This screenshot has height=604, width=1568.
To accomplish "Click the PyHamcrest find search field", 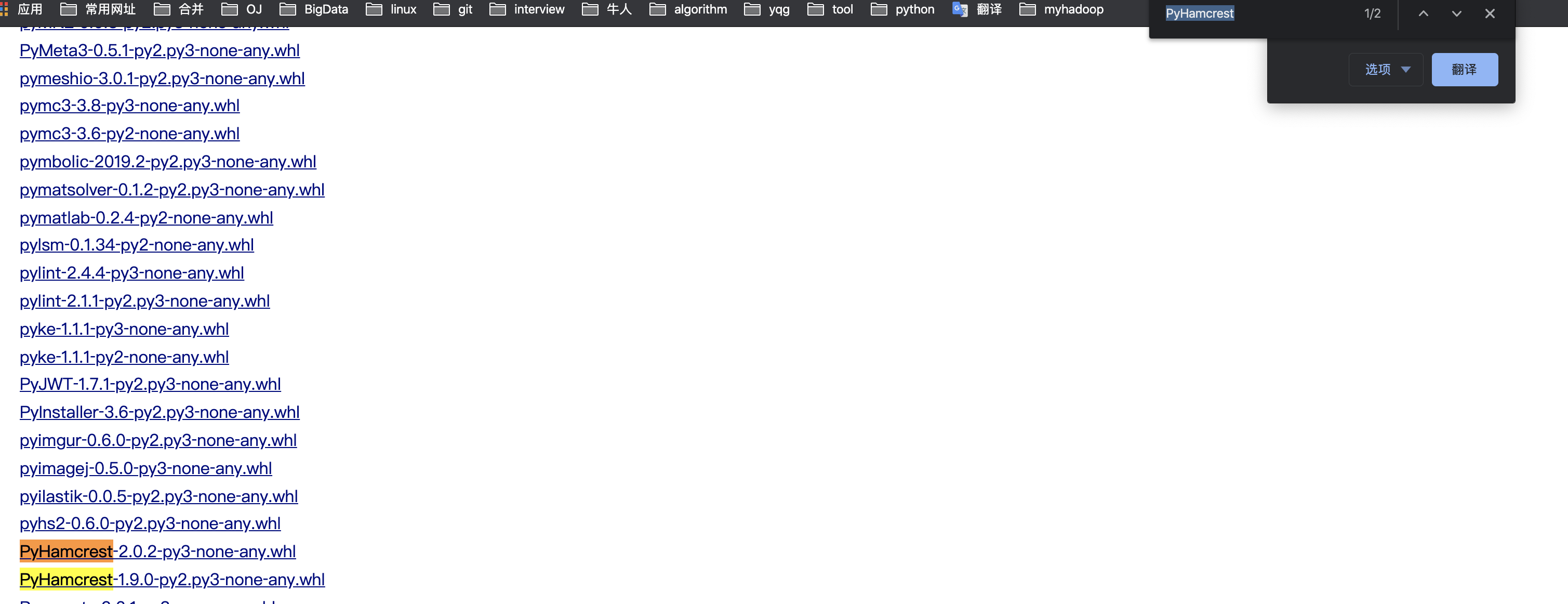I will [1254, 14].
